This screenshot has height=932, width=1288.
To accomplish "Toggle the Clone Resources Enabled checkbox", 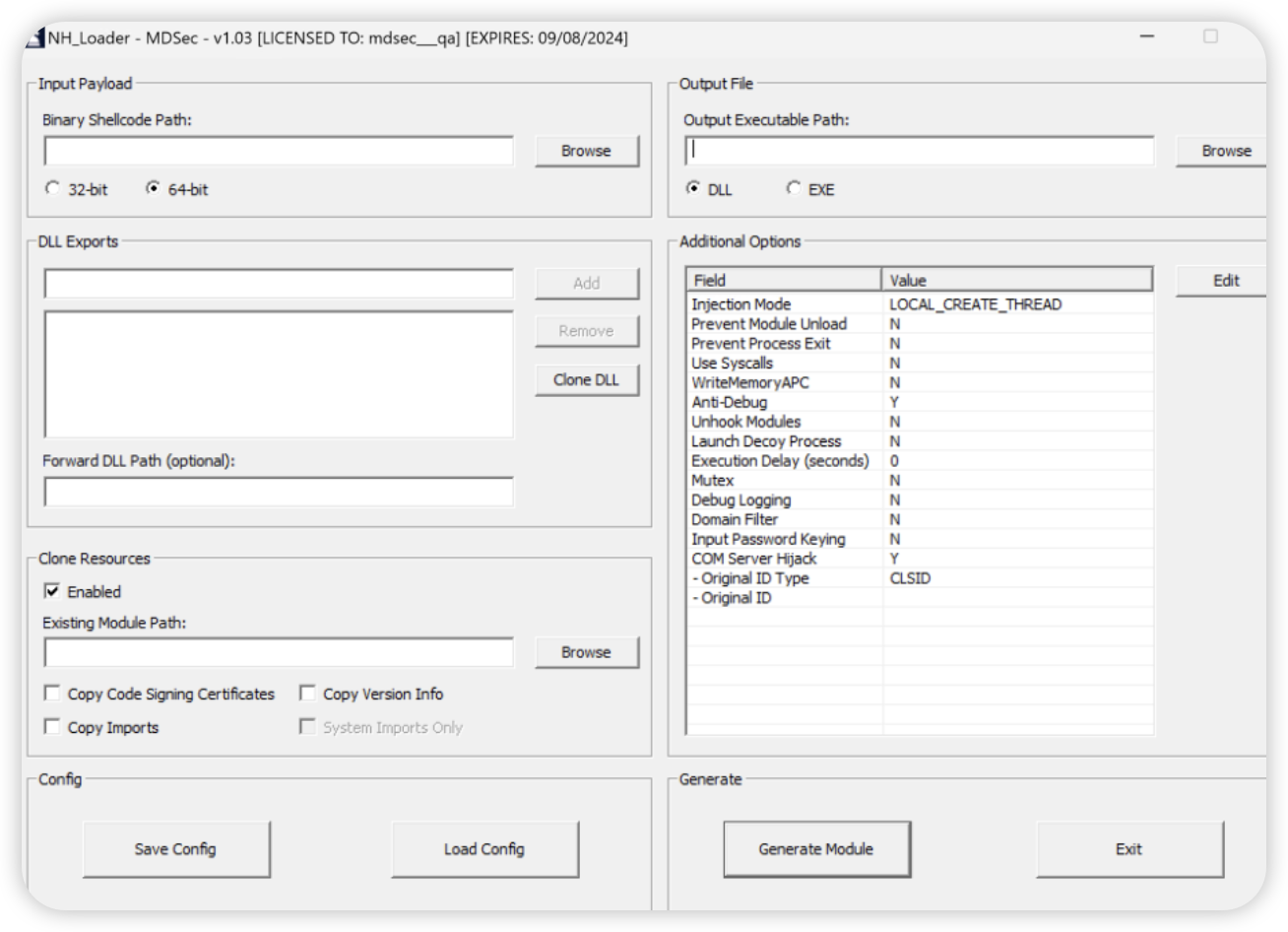I will click(x=52, y=592).
